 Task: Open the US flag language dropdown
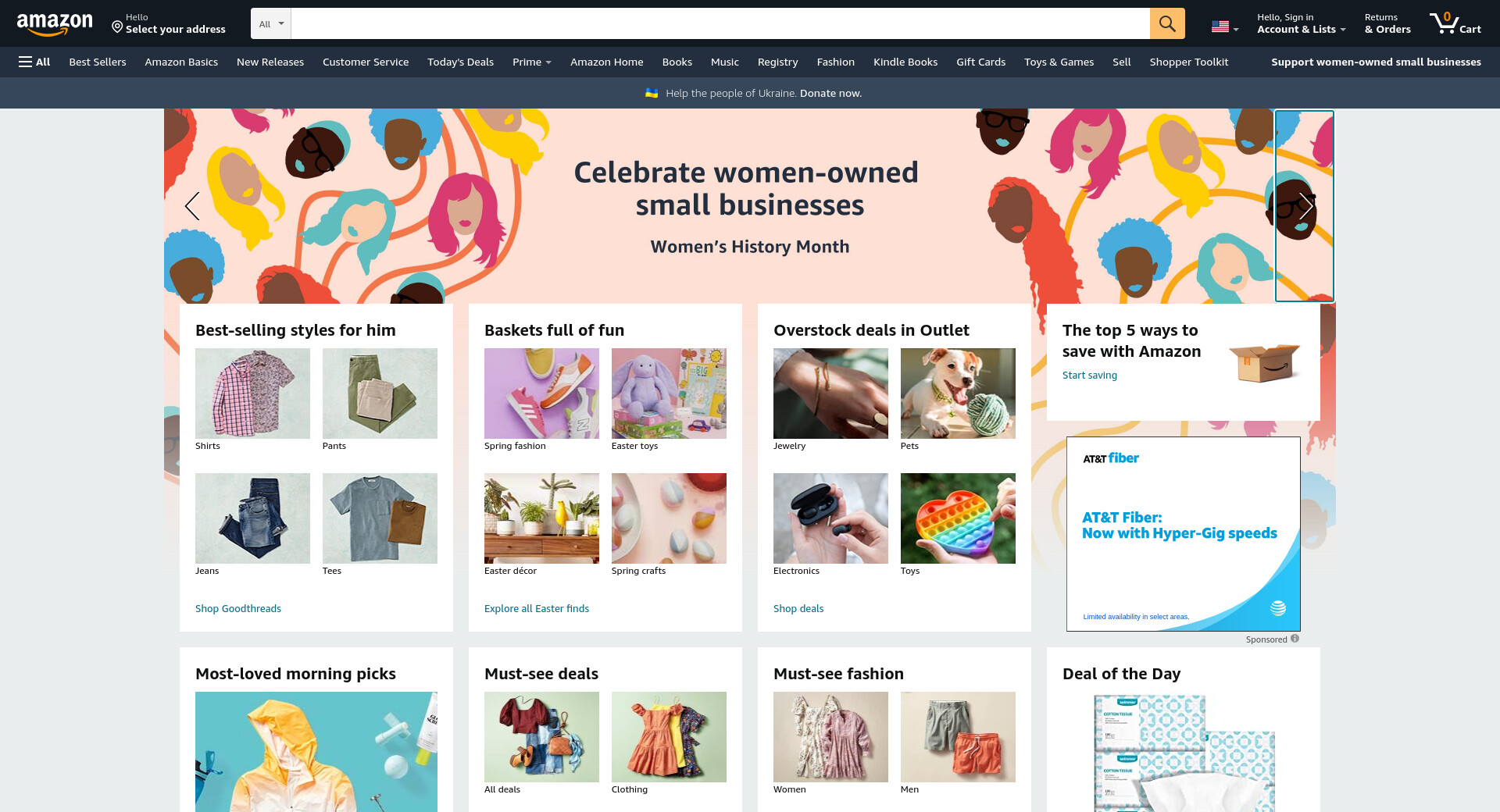coord(1225,27)
